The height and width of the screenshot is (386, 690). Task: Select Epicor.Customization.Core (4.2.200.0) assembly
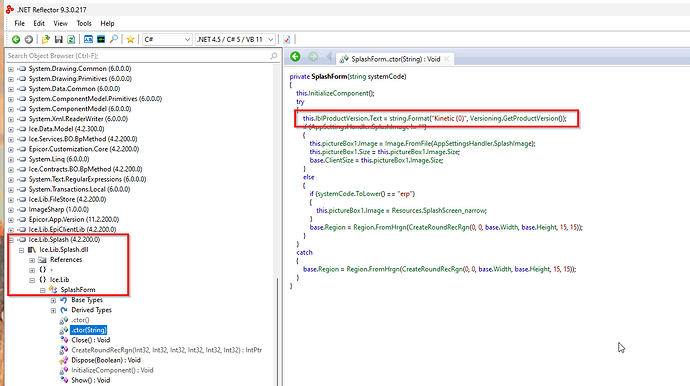(x=84, y=149)
